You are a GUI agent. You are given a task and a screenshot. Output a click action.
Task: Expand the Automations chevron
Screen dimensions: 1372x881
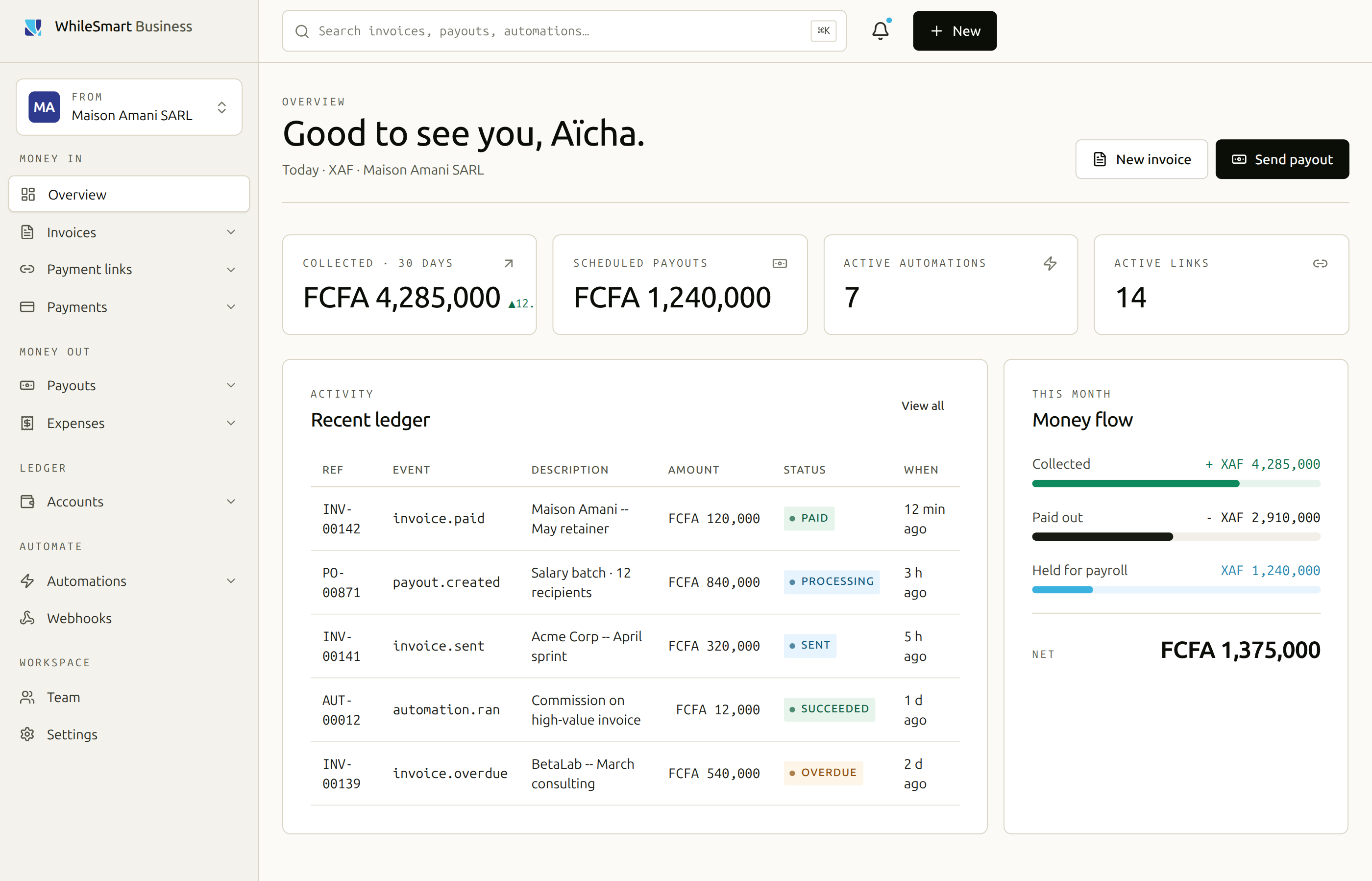231,580
